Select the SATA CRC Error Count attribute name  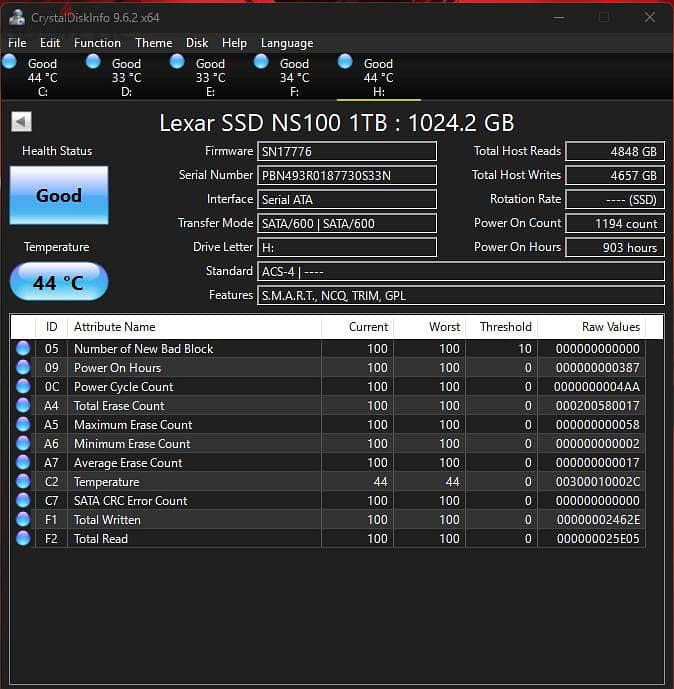coord(130,500)
